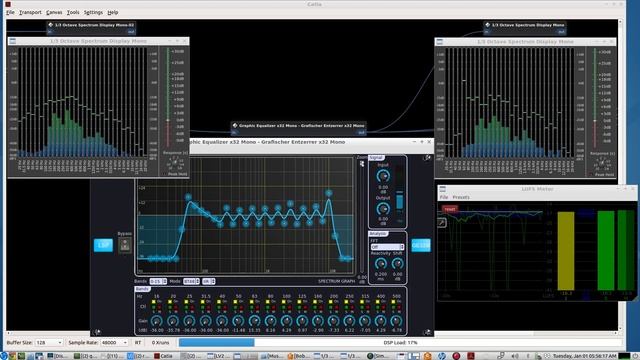The width and height of the screenshot is (640, 360).
Task: Adjust the Output gain knob in Signal panel
Action: [x=383, y=209]
